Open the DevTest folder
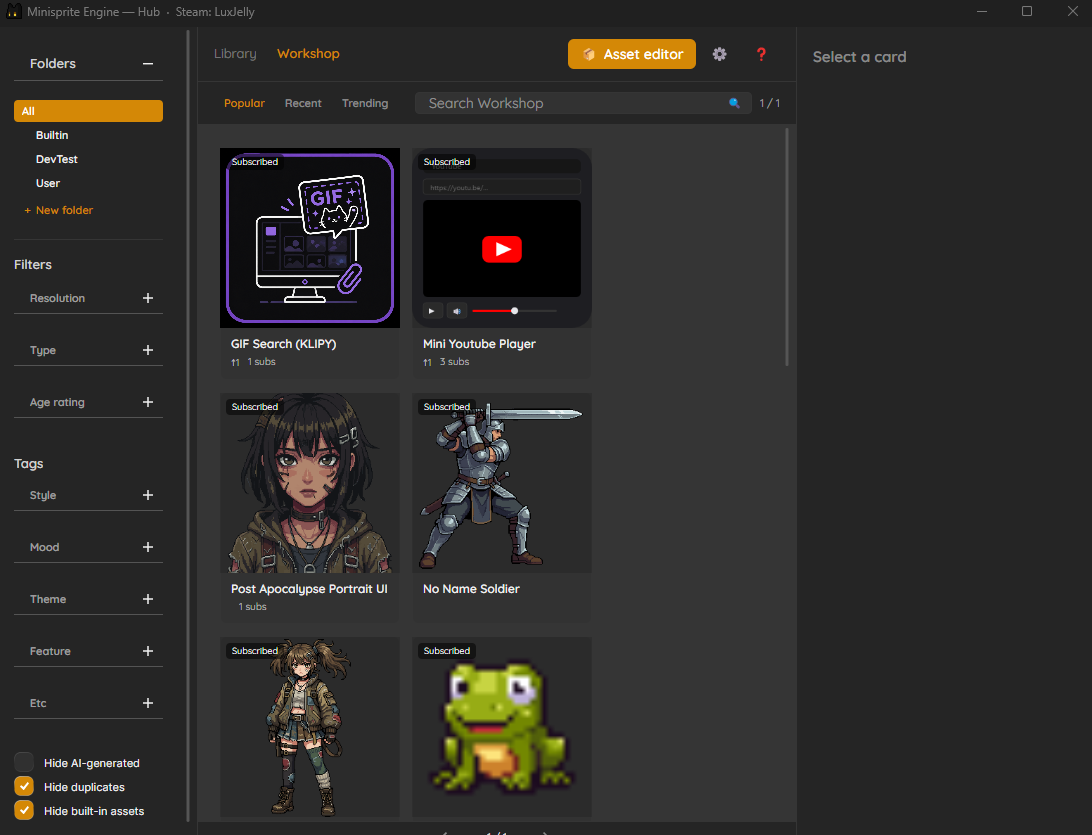The image size is (1092, 835). pyautogui.click(x=57, y=159)
